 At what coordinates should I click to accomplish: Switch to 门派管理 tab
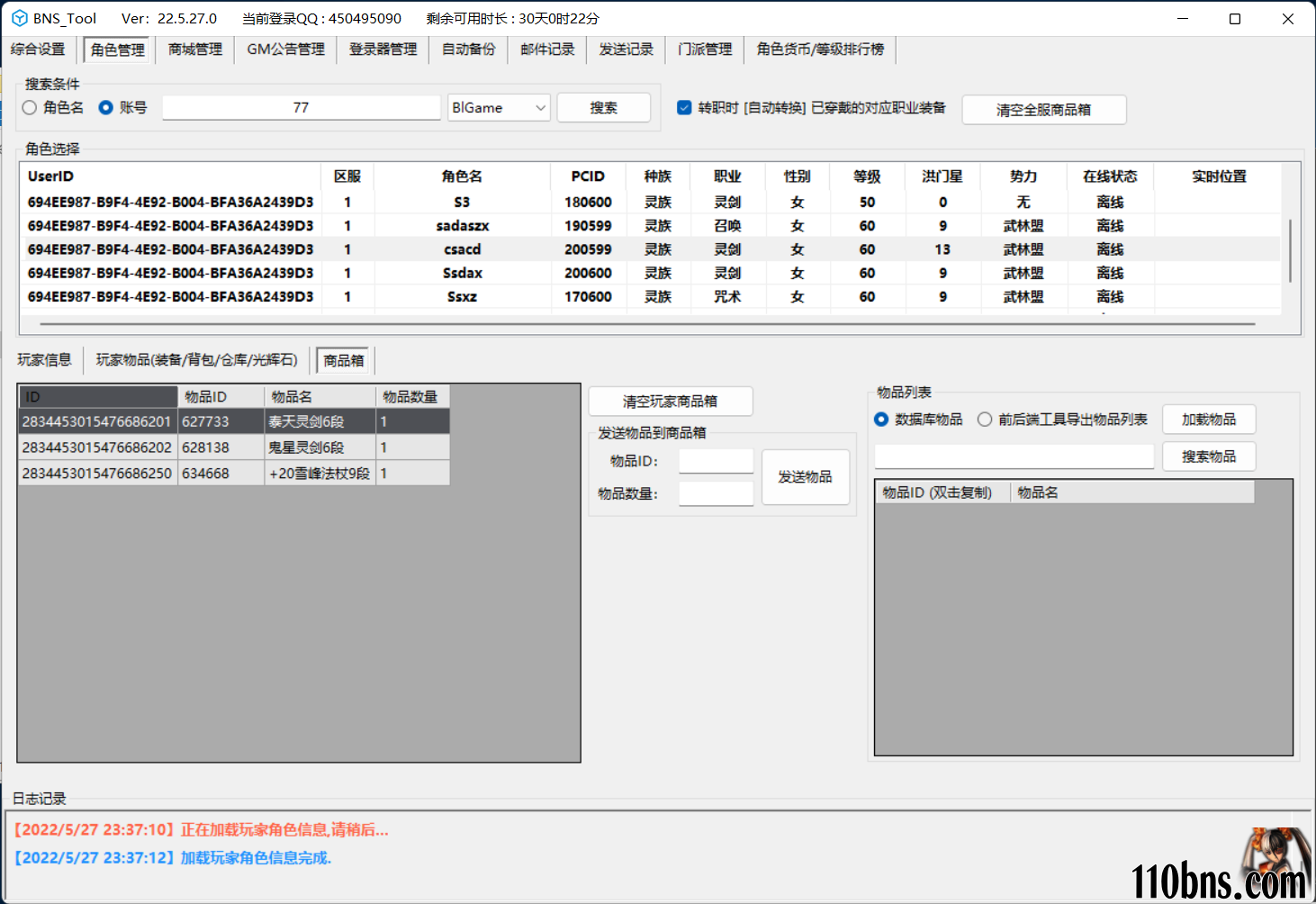[x=706, y=50]
